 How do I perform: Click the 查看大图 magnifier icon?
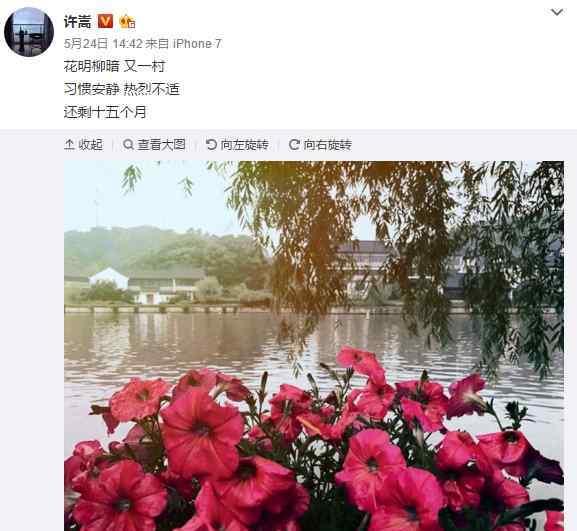pyautogui.click(x=128, y=145)
